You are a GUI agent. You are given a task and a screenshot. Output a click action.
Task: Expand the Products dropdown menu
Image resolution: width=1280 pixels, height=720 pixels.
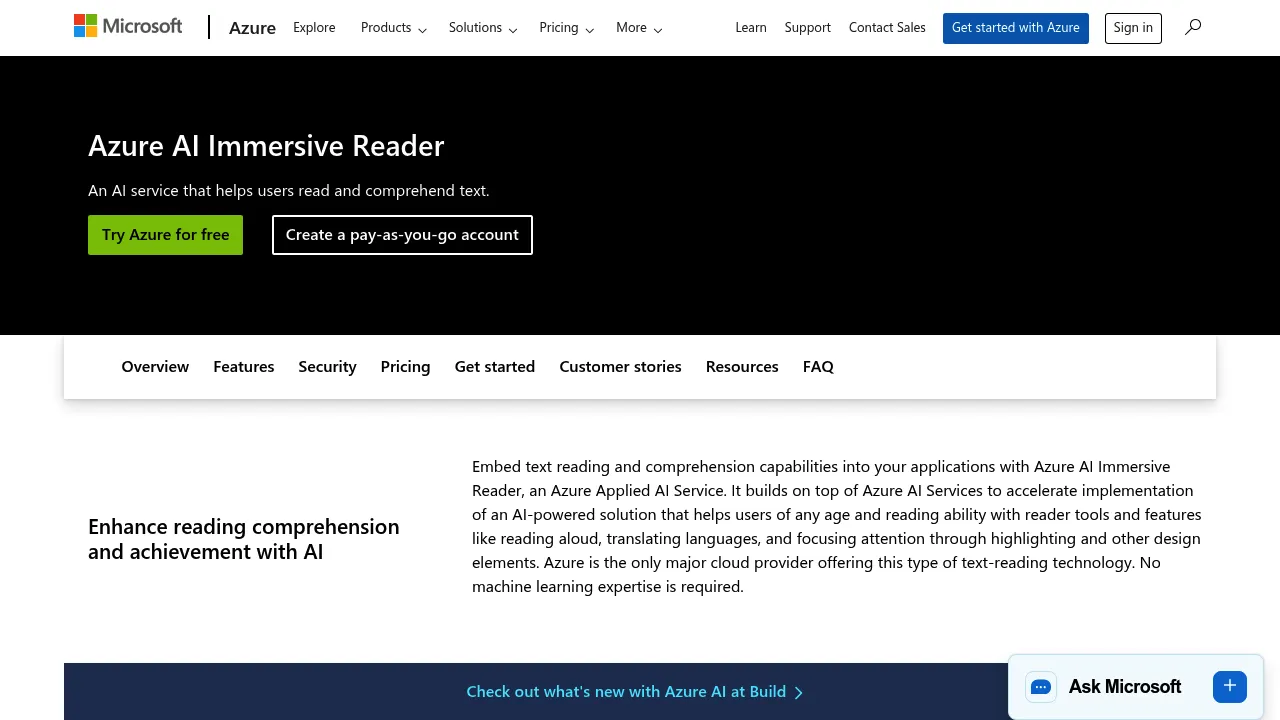[394, 28]
